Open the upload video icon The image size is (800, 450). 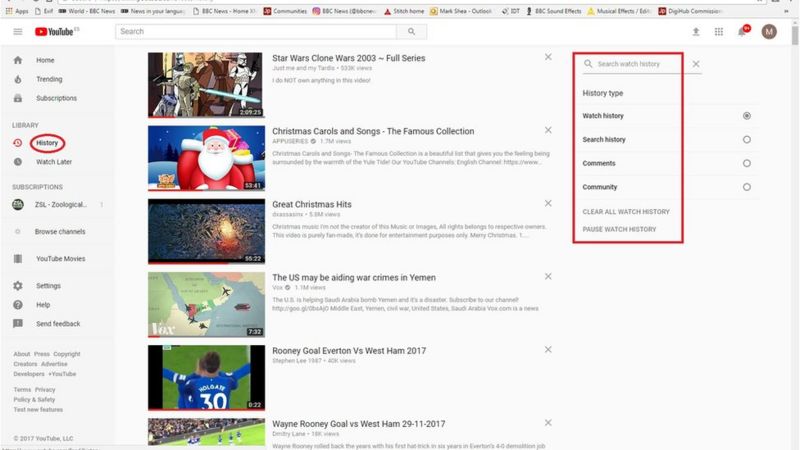[x=695, y=32]
